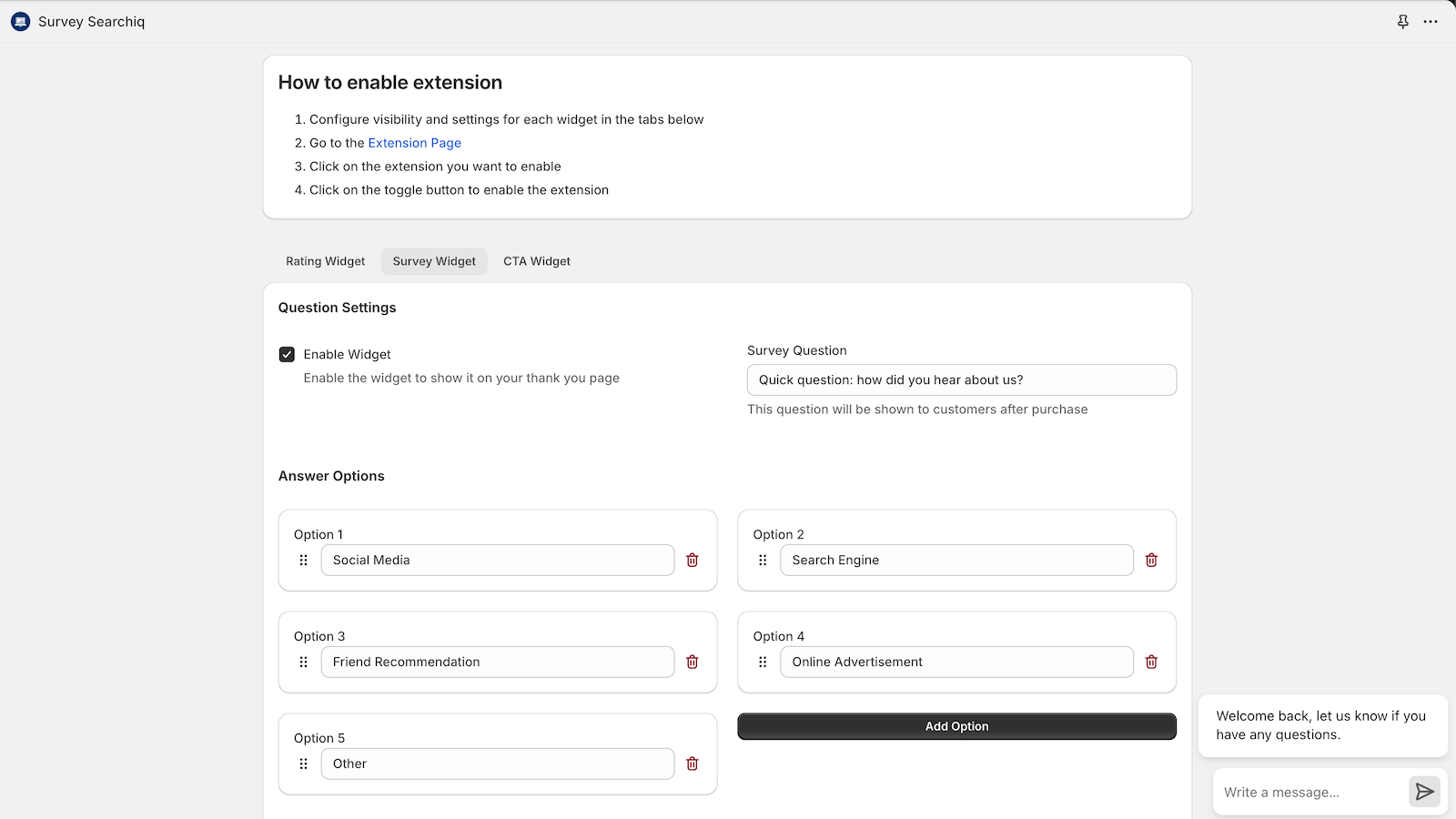The height and width of the screenshot is (819, 1456).
Task: Grab the drag handle for Option 1
Action: point(303,560)
